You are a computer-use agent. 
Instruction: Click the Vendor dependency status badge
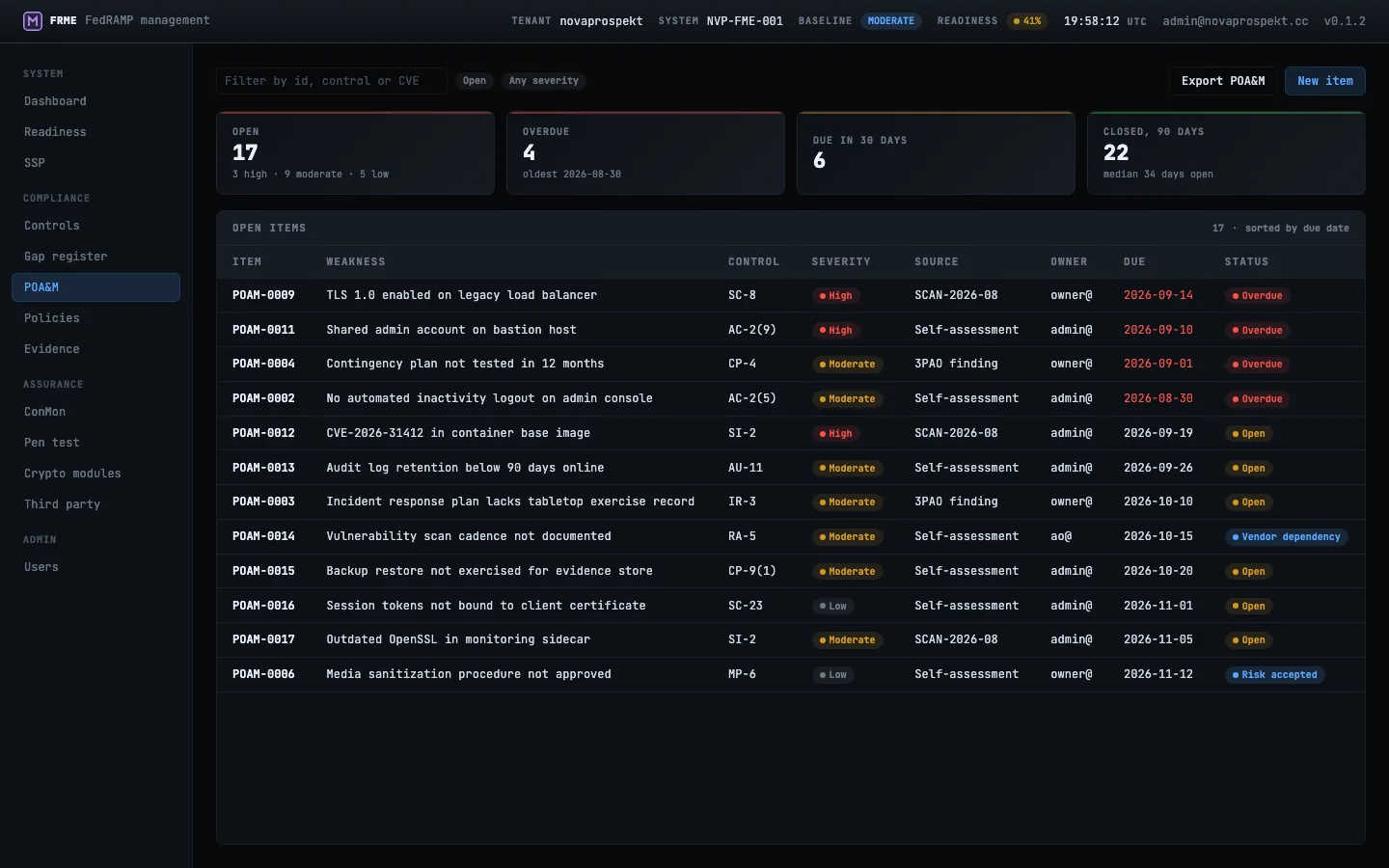(1287, 537)
